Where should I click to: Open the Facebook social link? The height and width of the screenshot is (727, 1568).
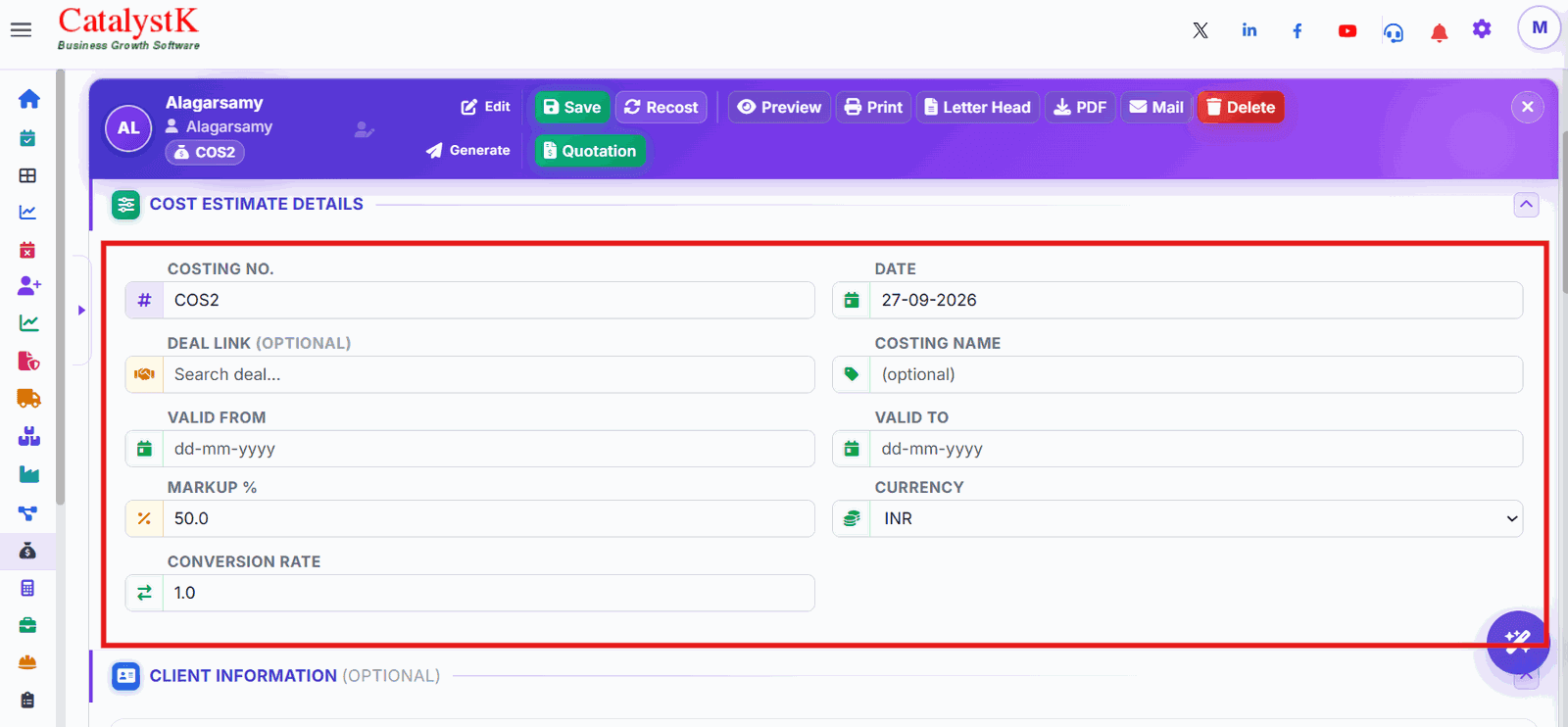coord(1298,31)
